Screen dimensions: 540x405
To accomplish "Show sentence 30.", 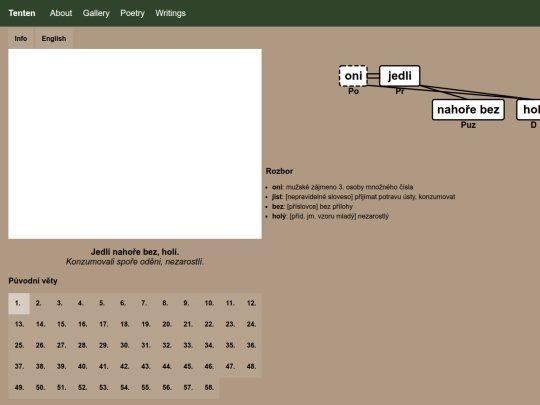I will (124, 345).
